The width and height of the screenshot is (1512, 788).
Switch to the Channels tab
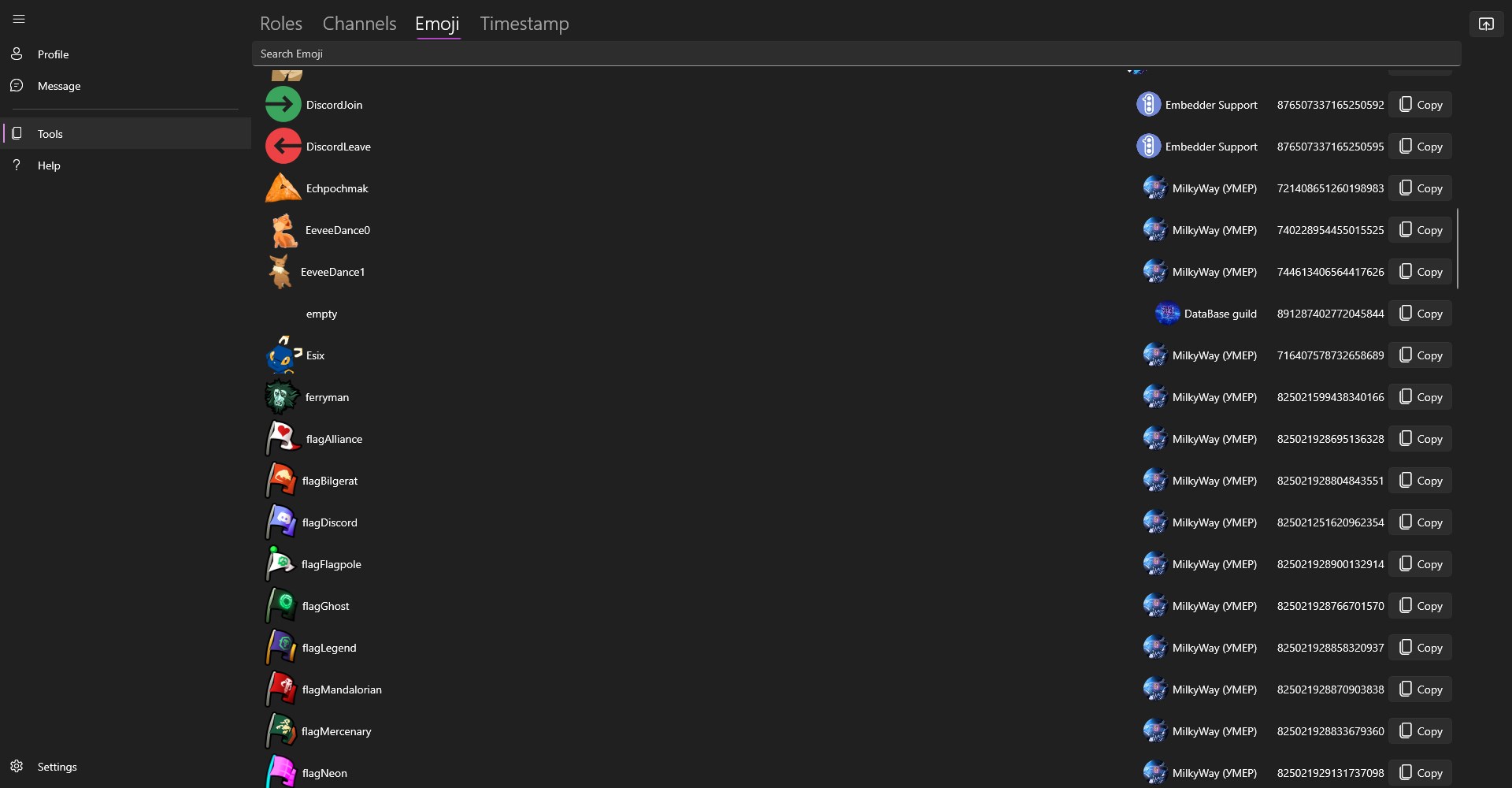click(x=359, y=24)
